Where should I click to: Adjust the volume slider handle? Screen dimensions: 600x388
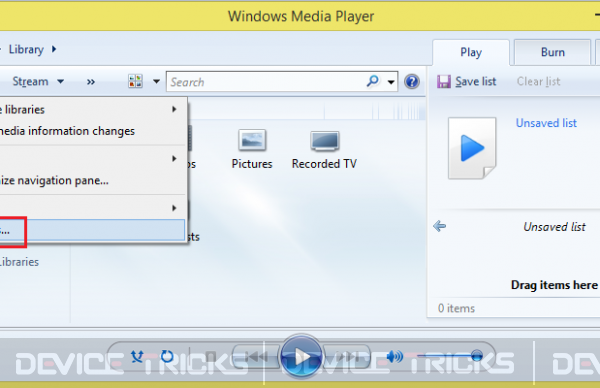click(477, 356)
